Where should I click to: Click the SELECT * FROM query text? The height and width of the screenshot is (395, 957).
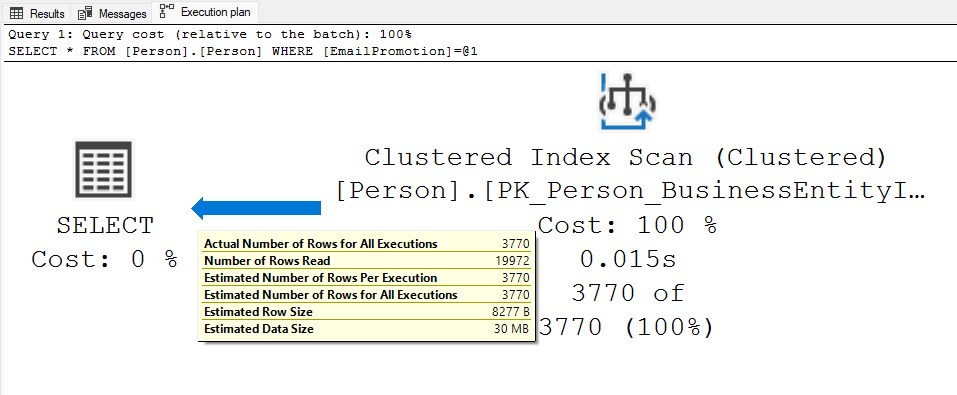[x=243, y=51]
